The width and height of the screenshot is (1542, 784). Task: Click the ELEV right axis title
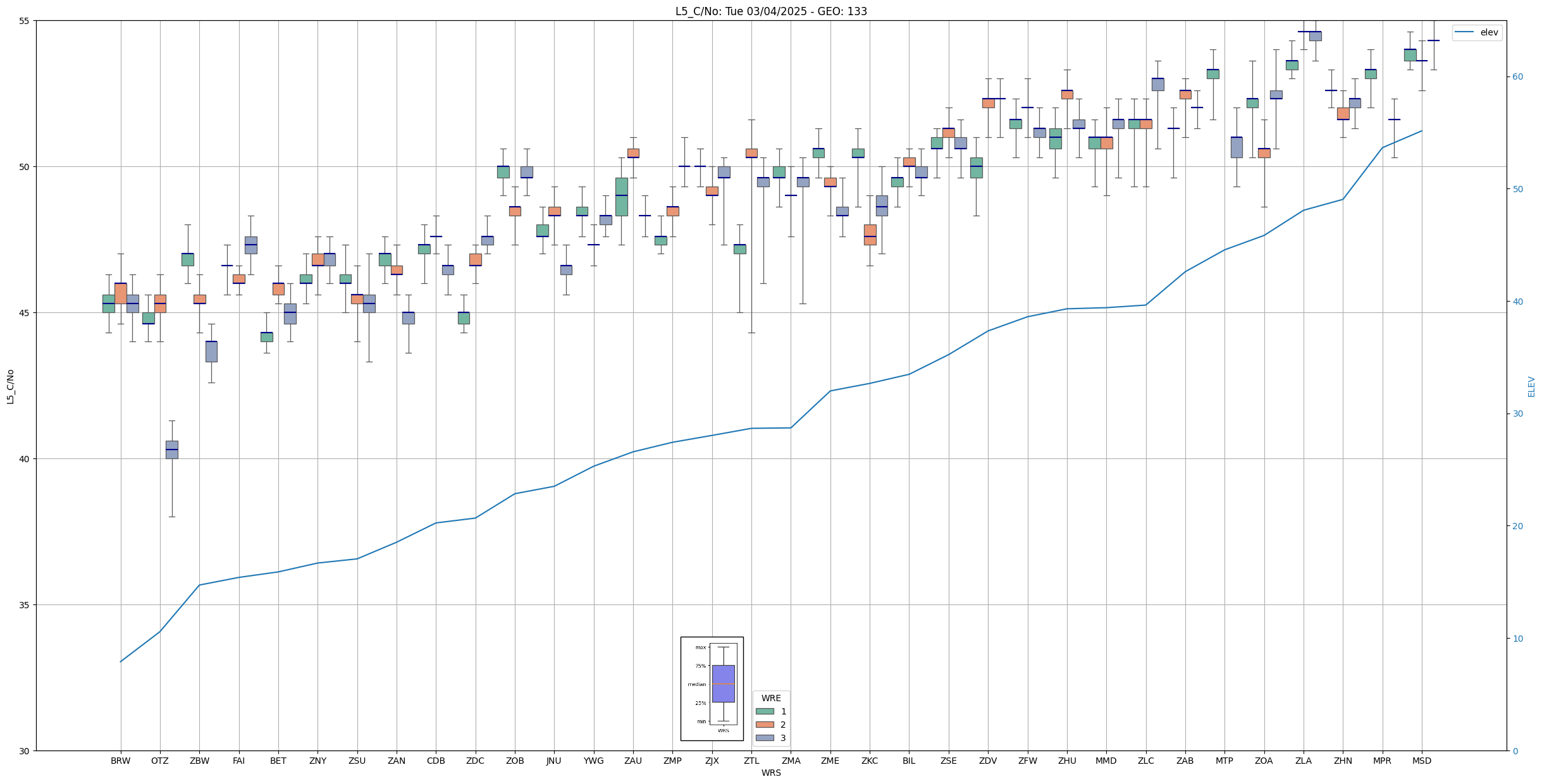pos(1531,386)
